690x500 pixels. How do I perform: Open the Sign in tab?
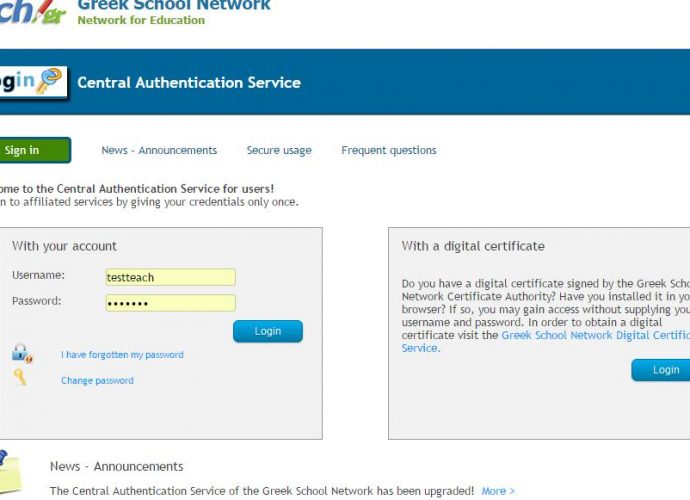pos(35,150)
